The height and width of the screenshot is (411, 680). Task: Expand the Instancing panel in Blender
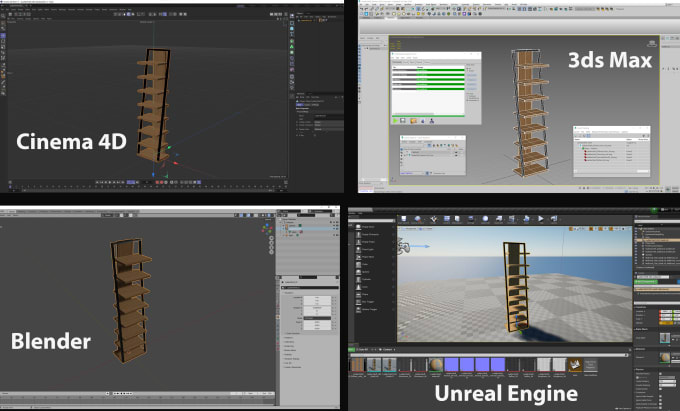click(x=291, y=346)
